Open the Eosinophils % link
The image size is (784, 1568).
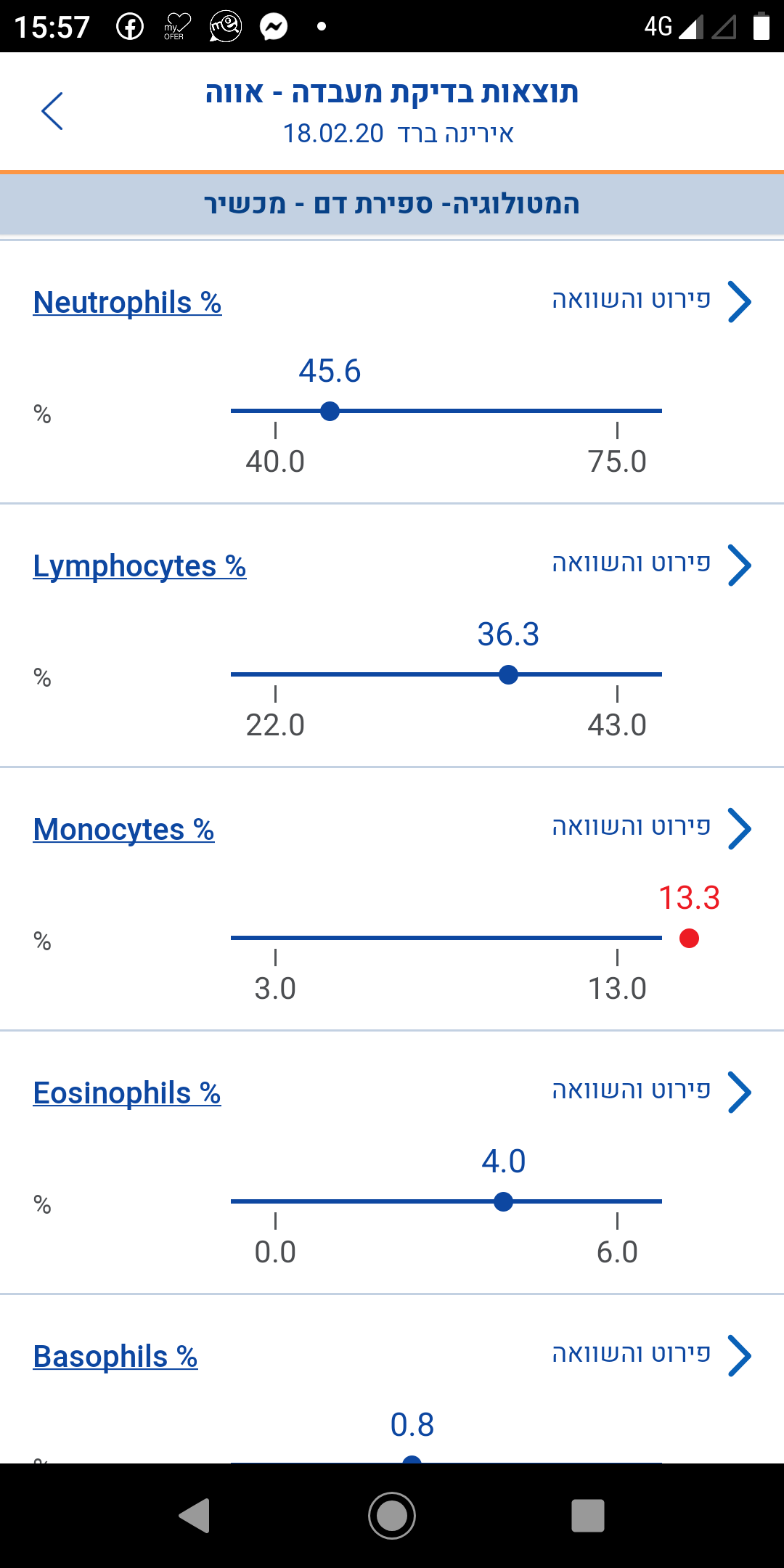click(127, 1093)
